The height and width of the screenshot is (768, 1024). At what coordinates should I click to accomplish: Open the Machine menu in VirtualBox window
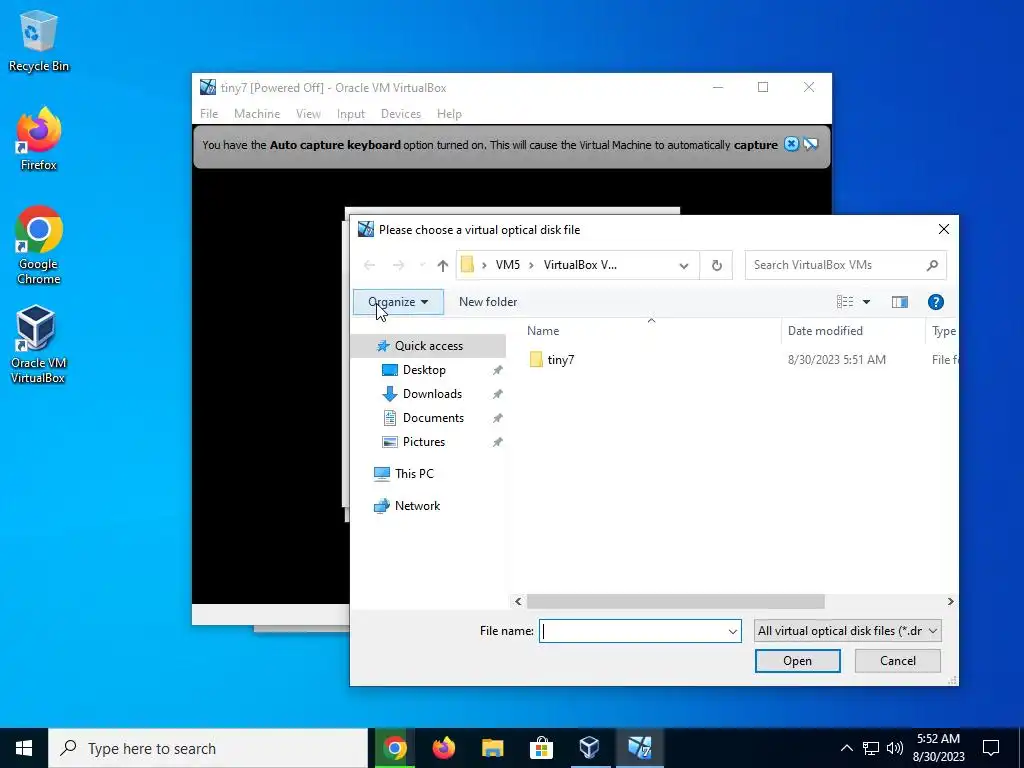257,114
